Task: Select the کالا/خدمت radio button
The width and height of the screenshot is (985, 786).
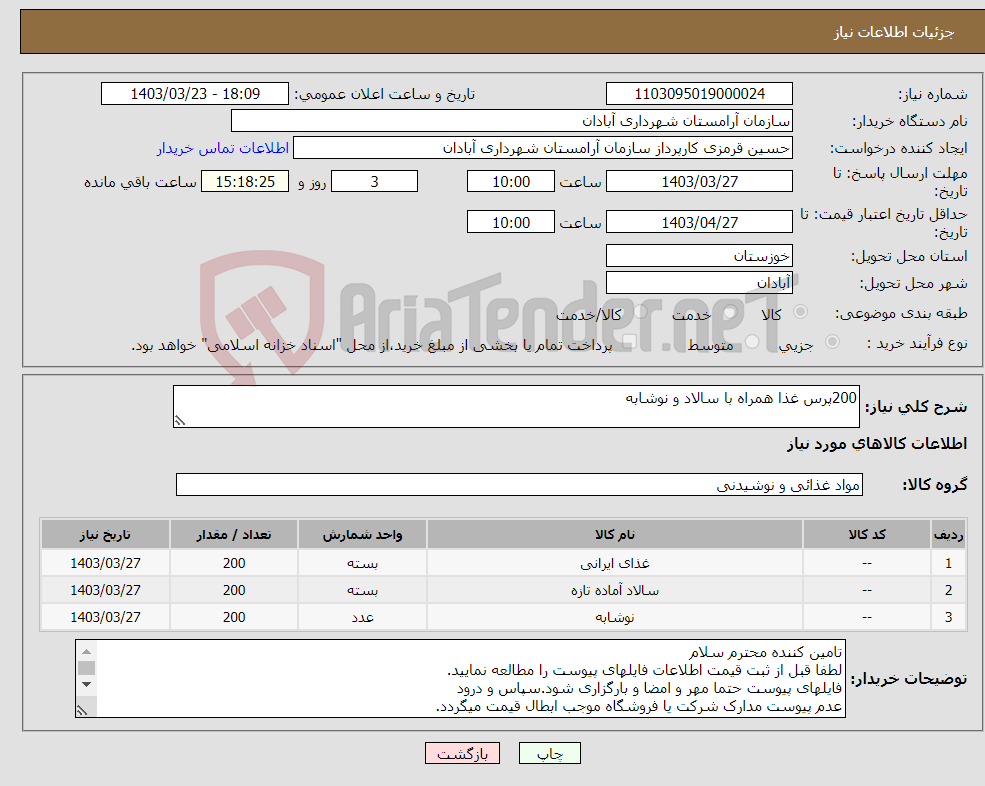Action: pyautogui.click(x=640, y=312)
